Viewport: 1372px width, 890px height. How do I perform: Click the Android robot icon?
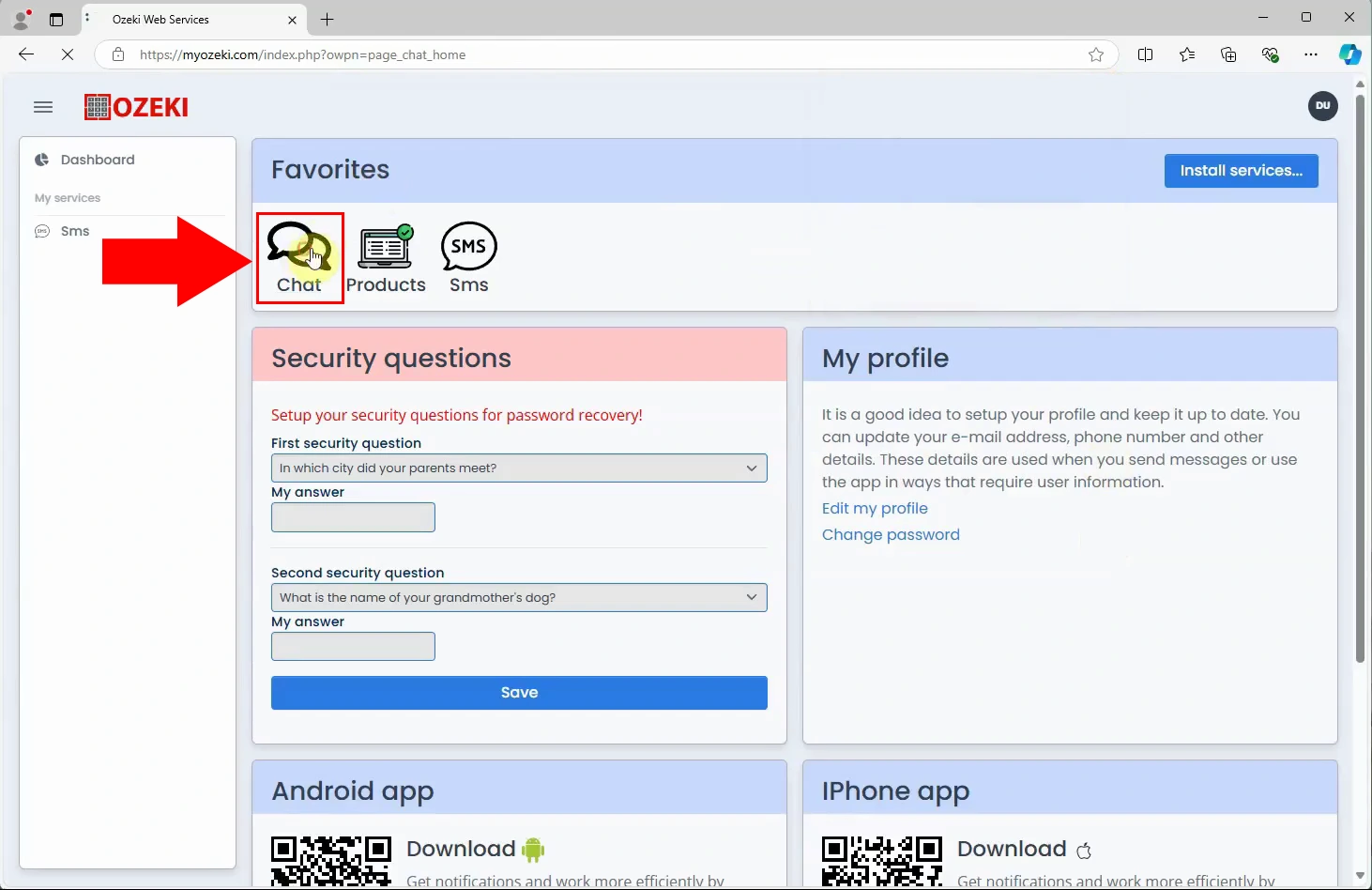[533, 850]
